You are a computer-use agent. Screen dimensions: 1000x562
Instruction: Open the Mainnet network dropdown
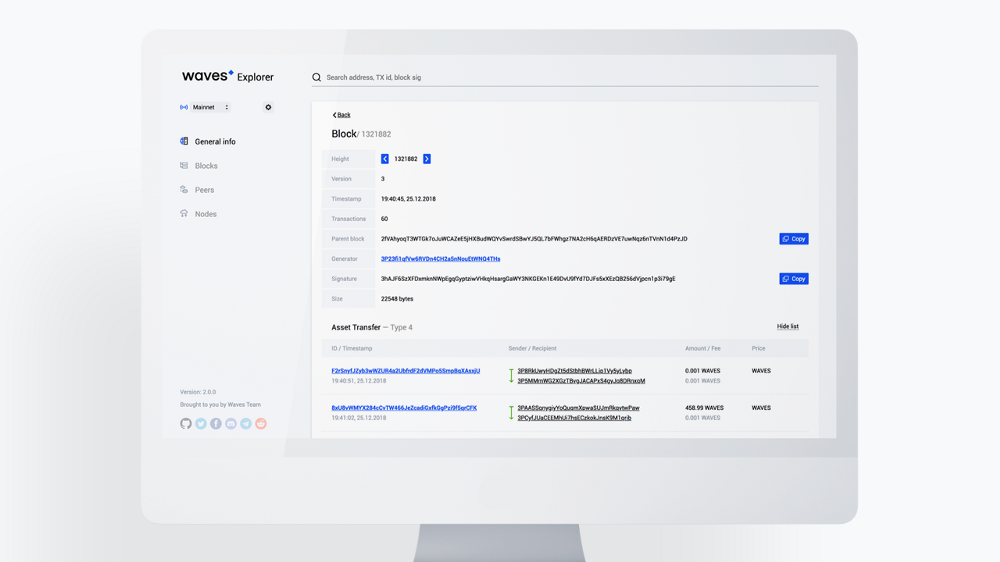click(x=206, y=107)
